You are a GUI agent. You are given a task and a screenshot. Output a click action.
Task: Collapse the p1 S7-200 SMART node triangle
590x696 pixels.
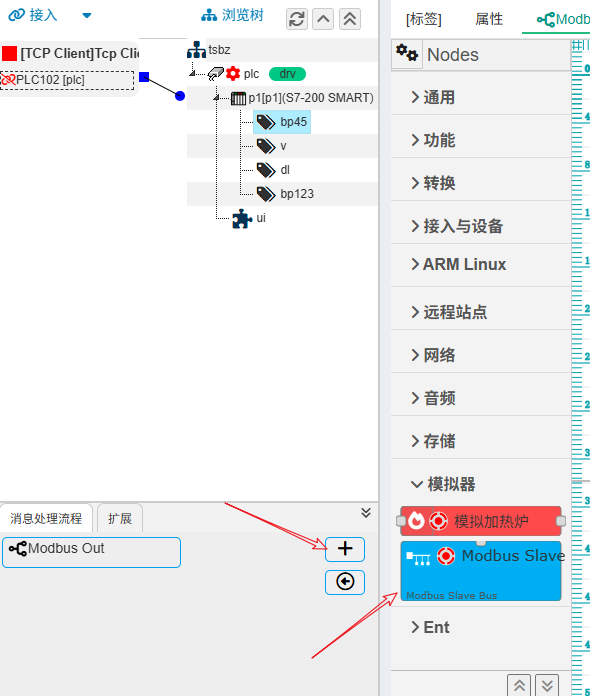click(x=216, y=97)
